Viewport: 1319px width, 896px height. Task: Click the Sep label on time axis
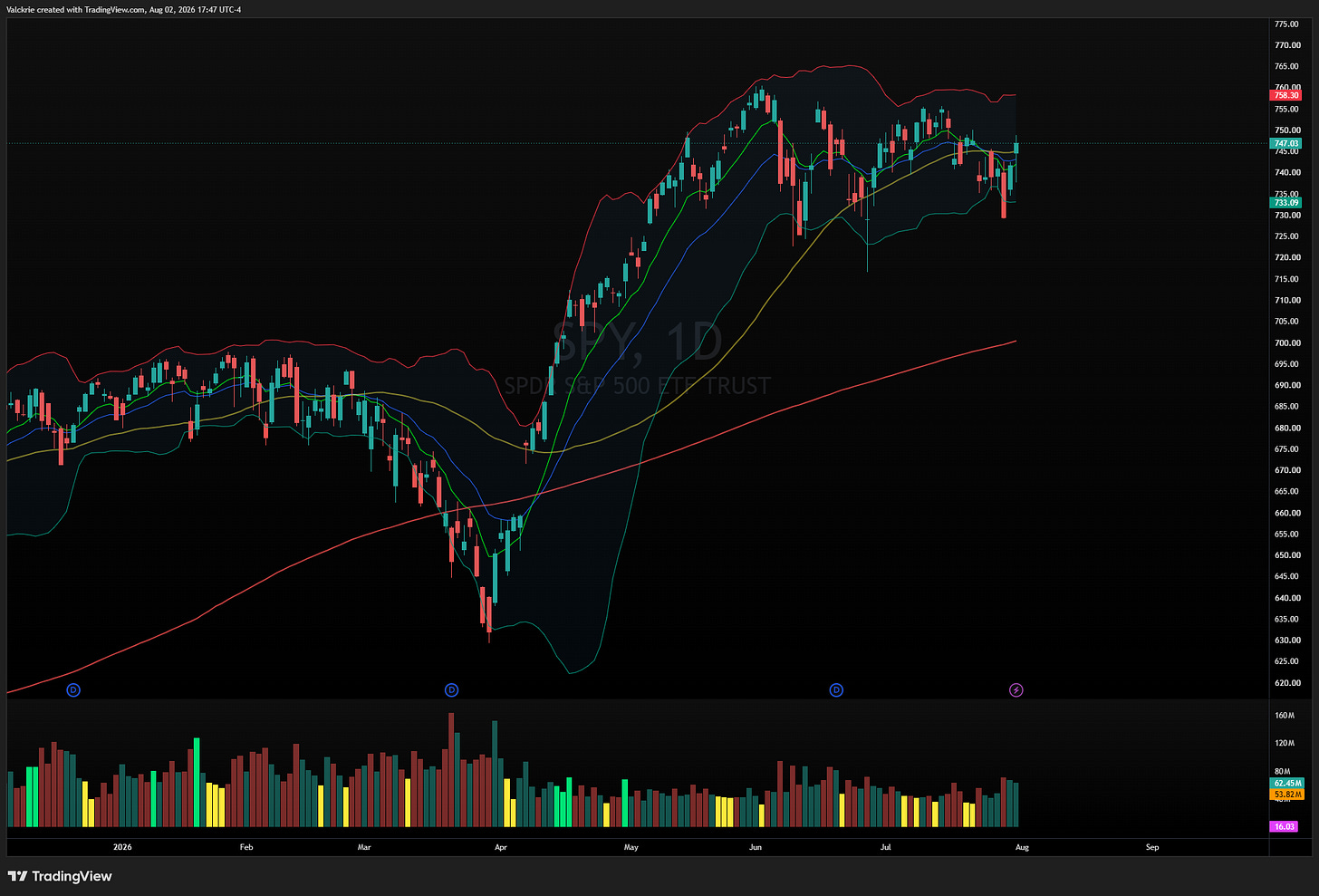(x=1152, y=847)
